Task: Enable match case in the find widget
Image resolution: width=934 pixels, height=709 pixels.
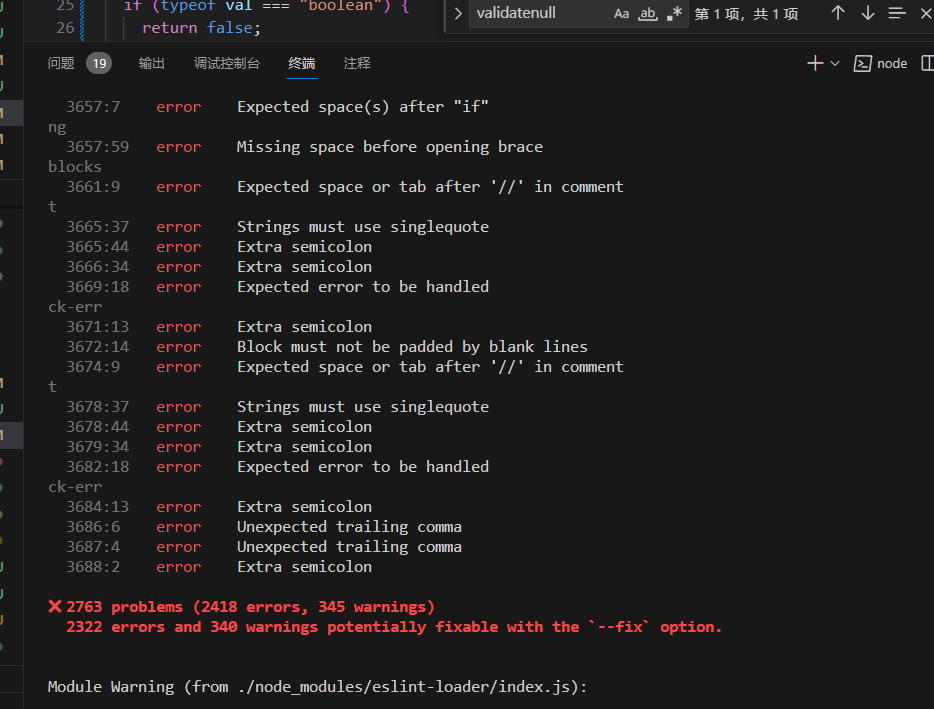Action: tap(622, 14)
